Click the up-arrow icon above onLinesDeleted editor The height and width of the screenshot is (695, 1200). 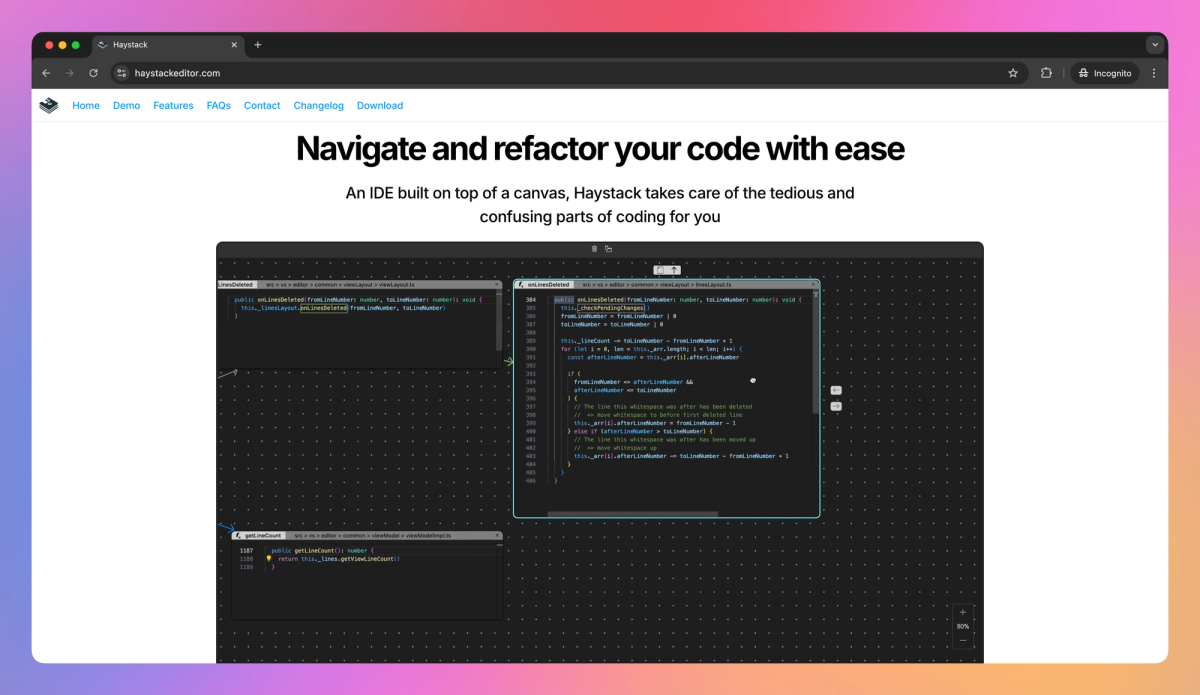(675, 270)
